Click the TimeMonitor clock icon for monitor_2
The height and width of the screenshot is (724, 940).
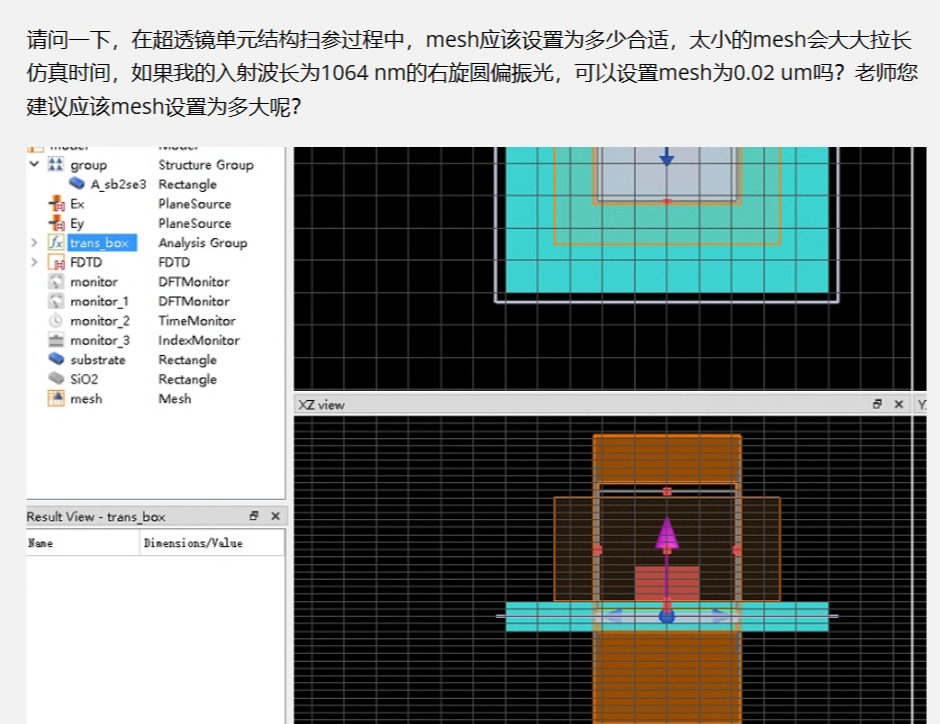57,320
